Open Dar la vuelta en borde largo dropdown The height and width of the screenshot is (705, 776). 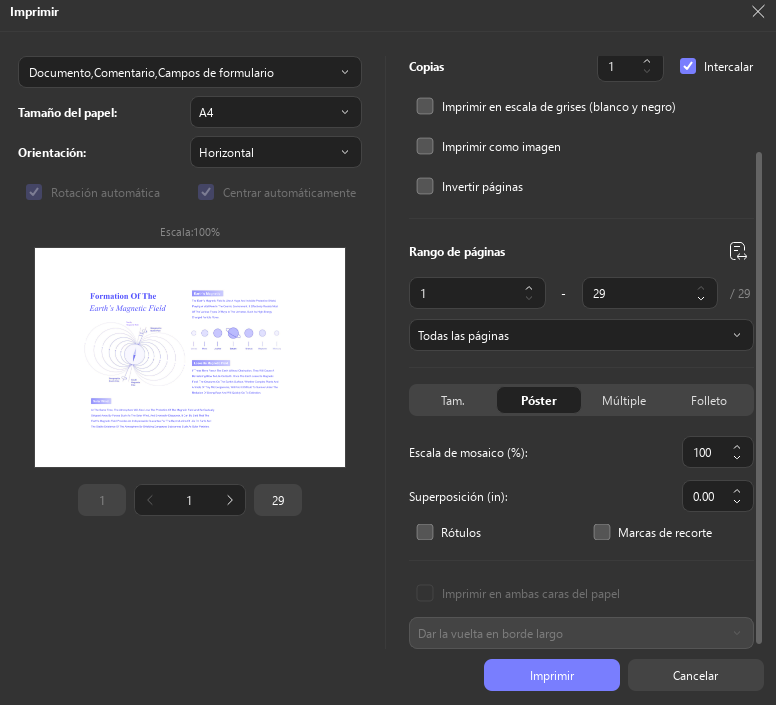tap(581, 633)
